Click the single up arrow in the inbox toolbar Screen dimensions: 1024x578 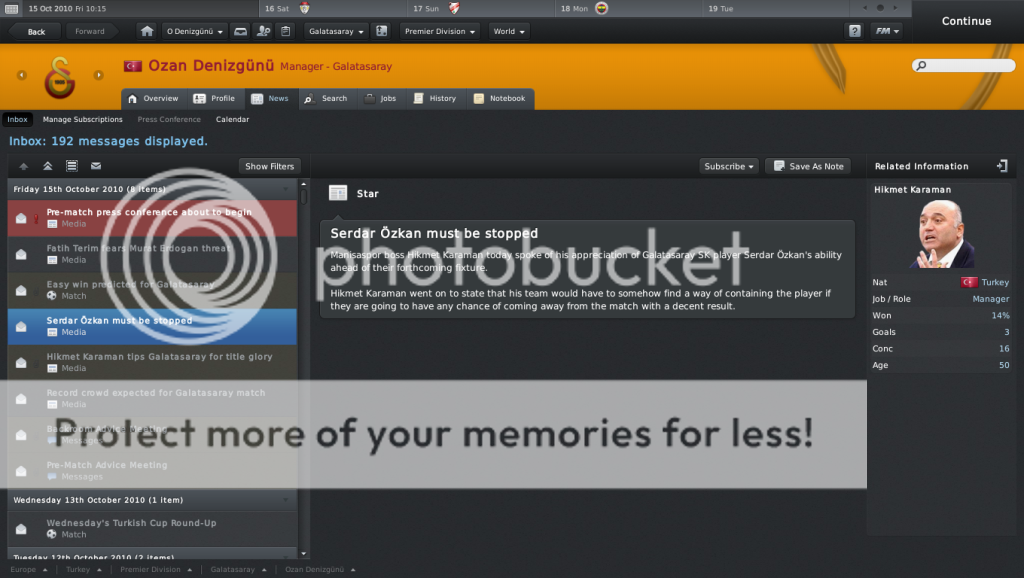point(24,166)
